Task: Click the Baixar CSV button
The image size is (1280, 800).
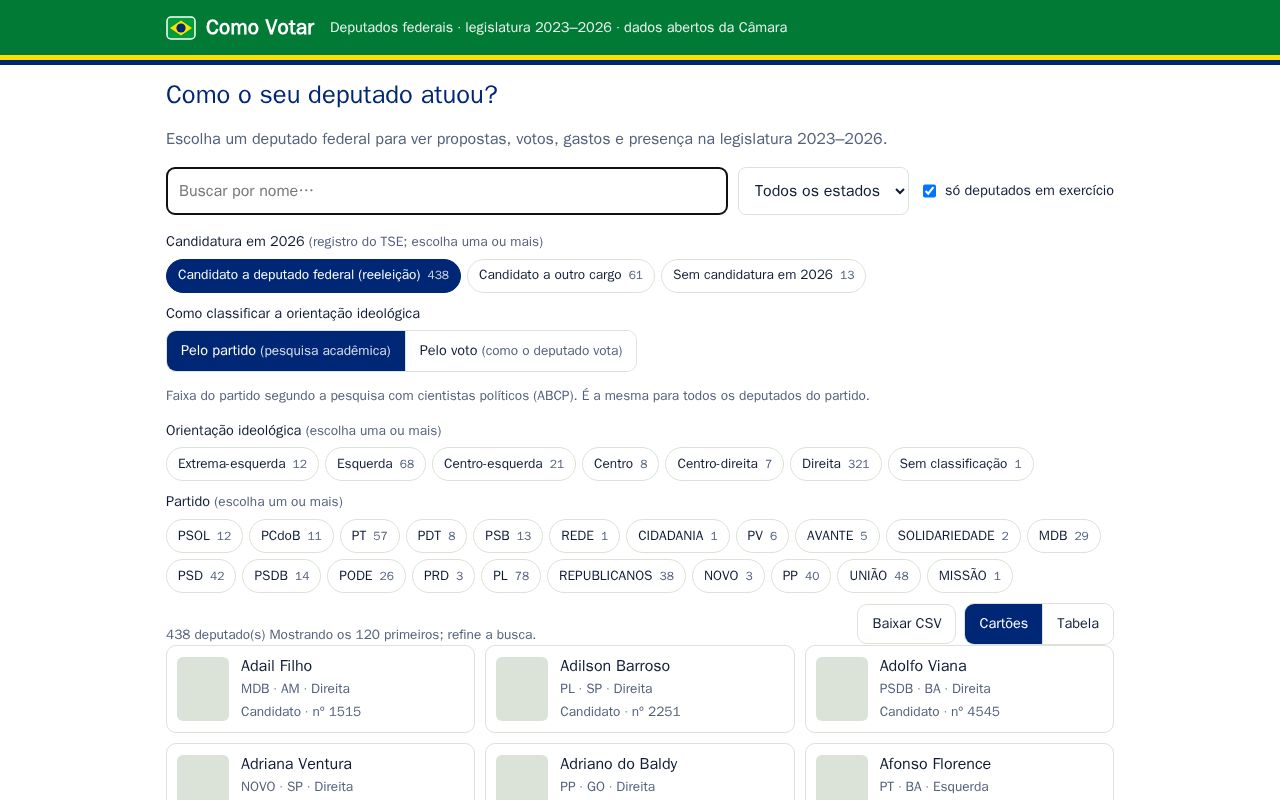Action: point(907,624)
